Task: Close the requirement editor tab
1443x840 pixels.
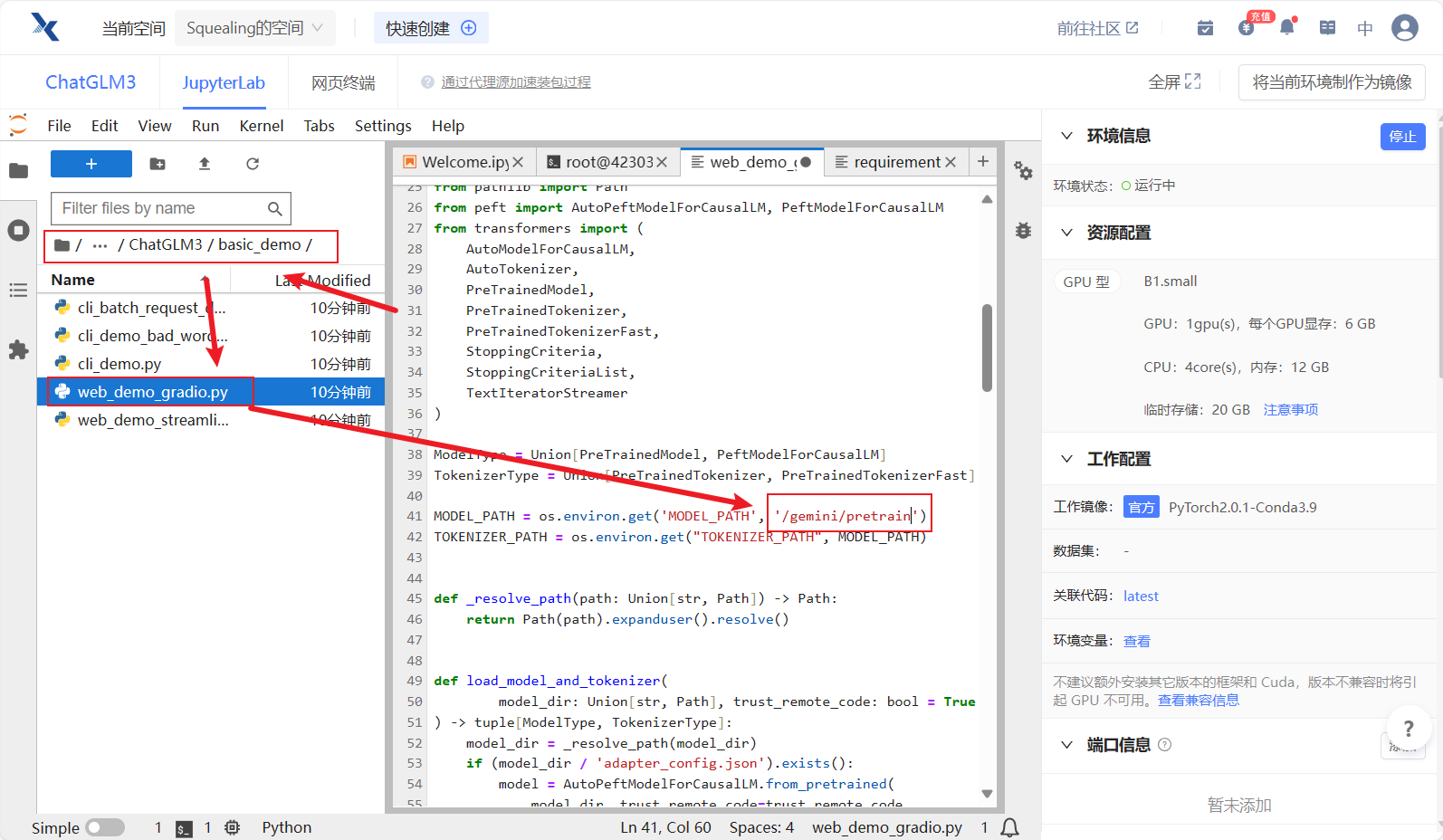Action: pyautogui.click(x=951, y=162)
